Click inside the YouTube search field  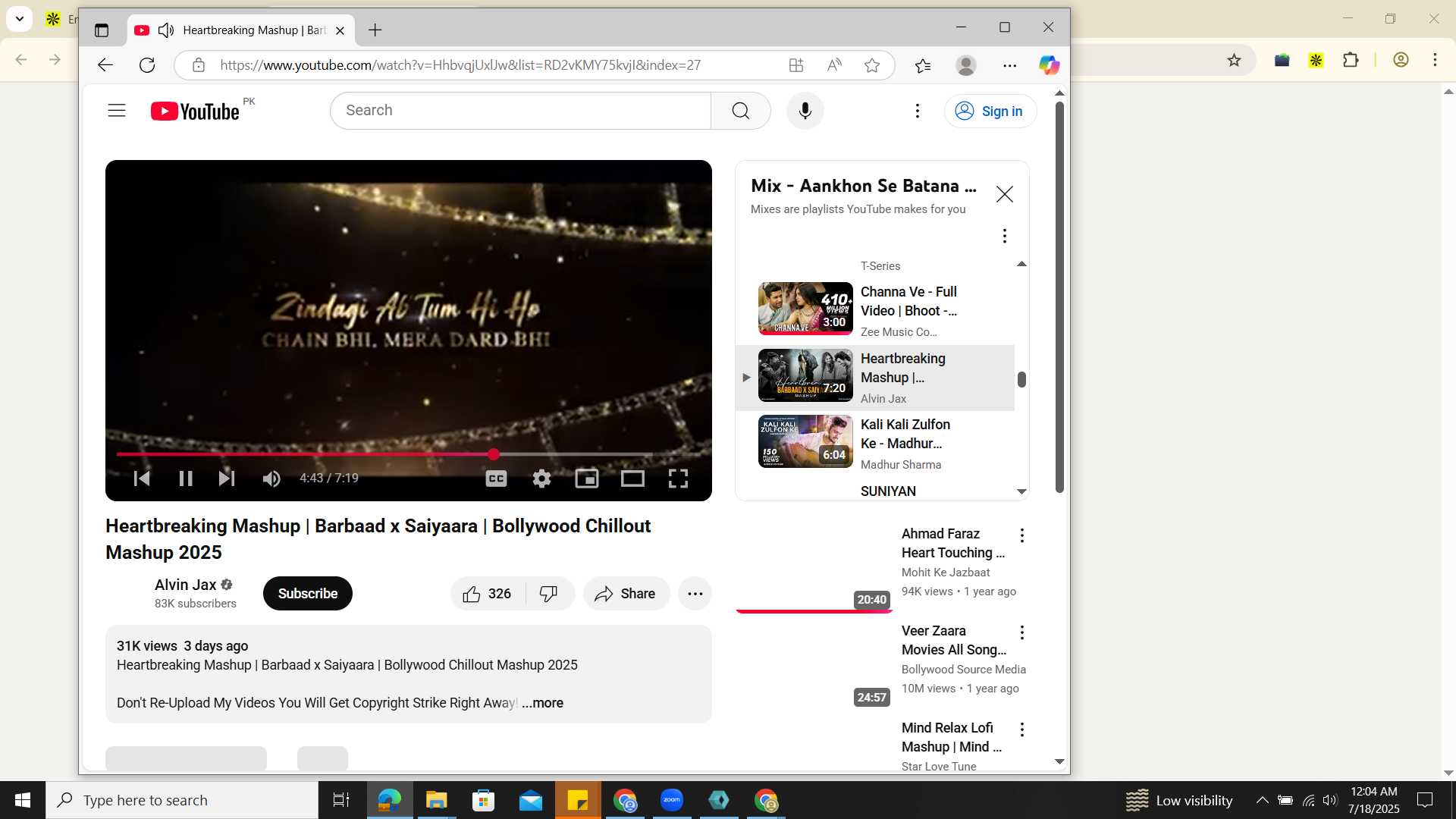pyautogui.click(x=521, y=111)
